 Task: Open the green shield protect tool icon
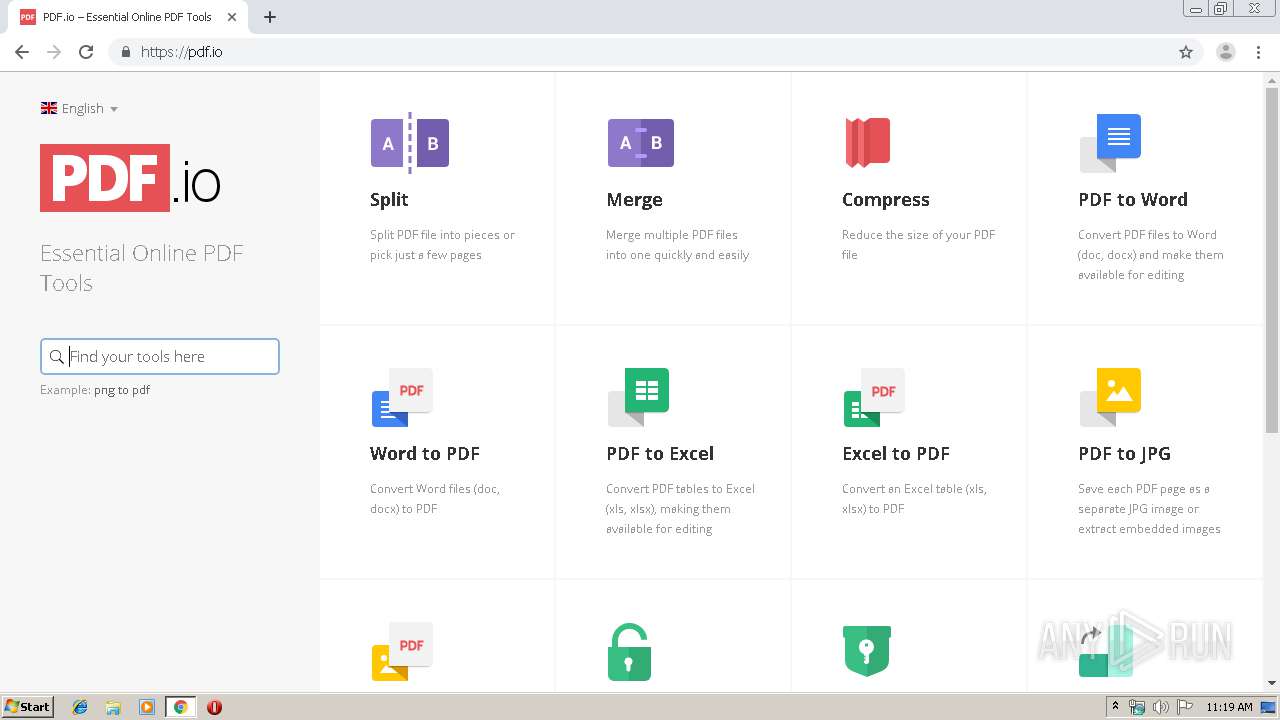click(867, 651)
